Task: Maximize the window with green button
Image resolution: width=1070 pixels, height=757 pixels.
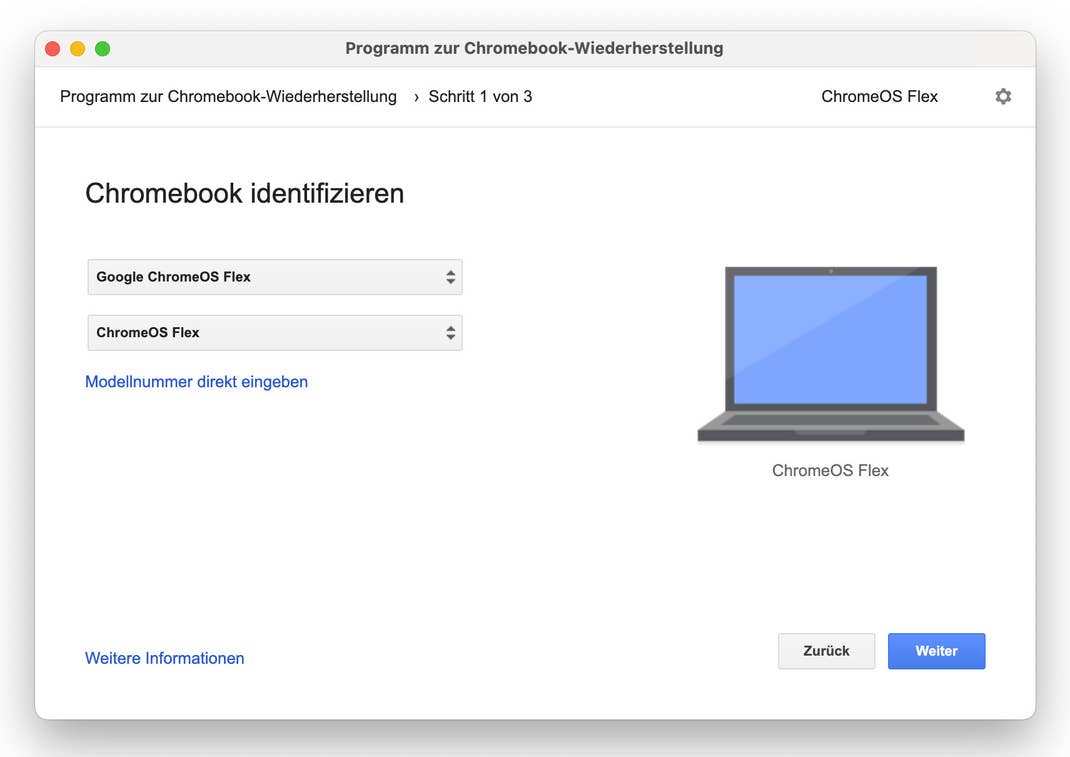Action: (102, 48)
